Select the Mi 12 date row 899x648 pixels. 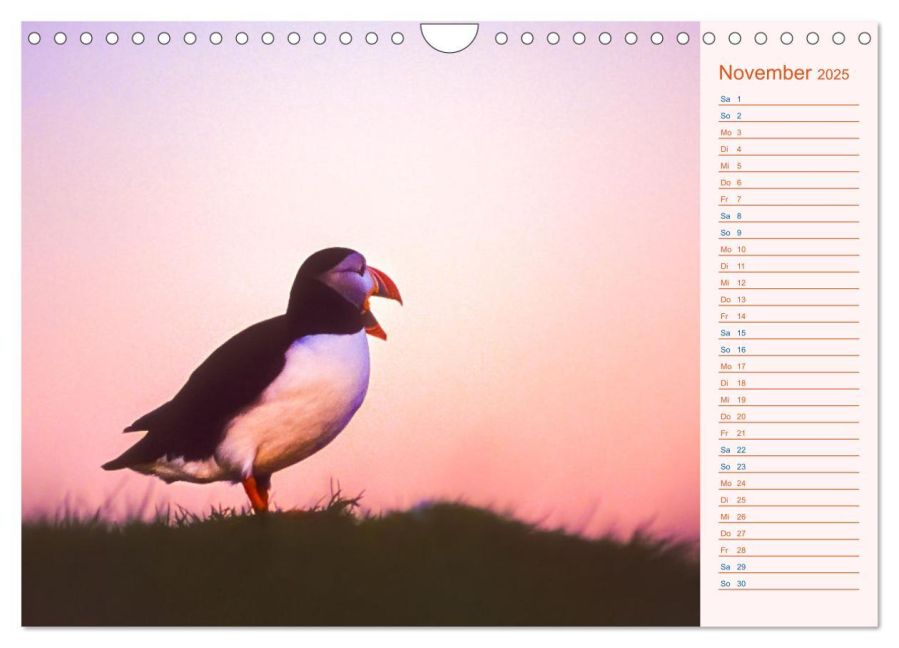click(788, 283)
